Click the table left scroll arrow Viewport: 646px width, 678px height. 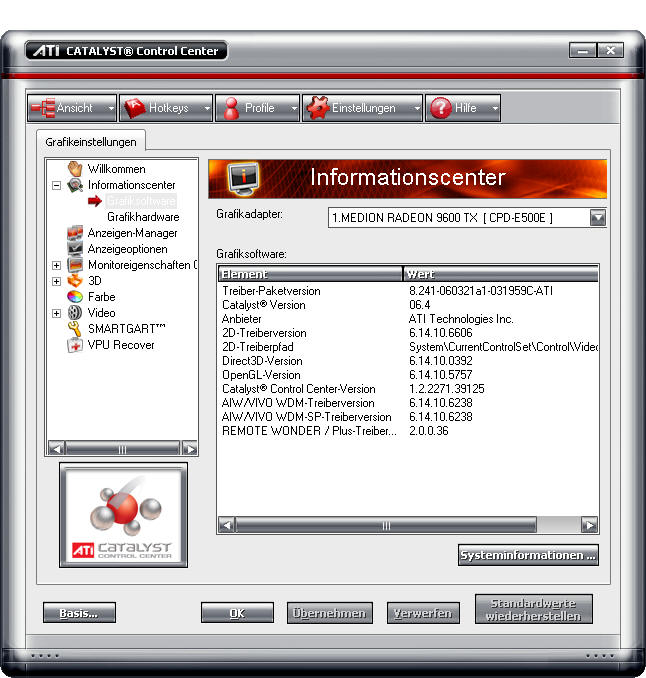pos(227,525)
